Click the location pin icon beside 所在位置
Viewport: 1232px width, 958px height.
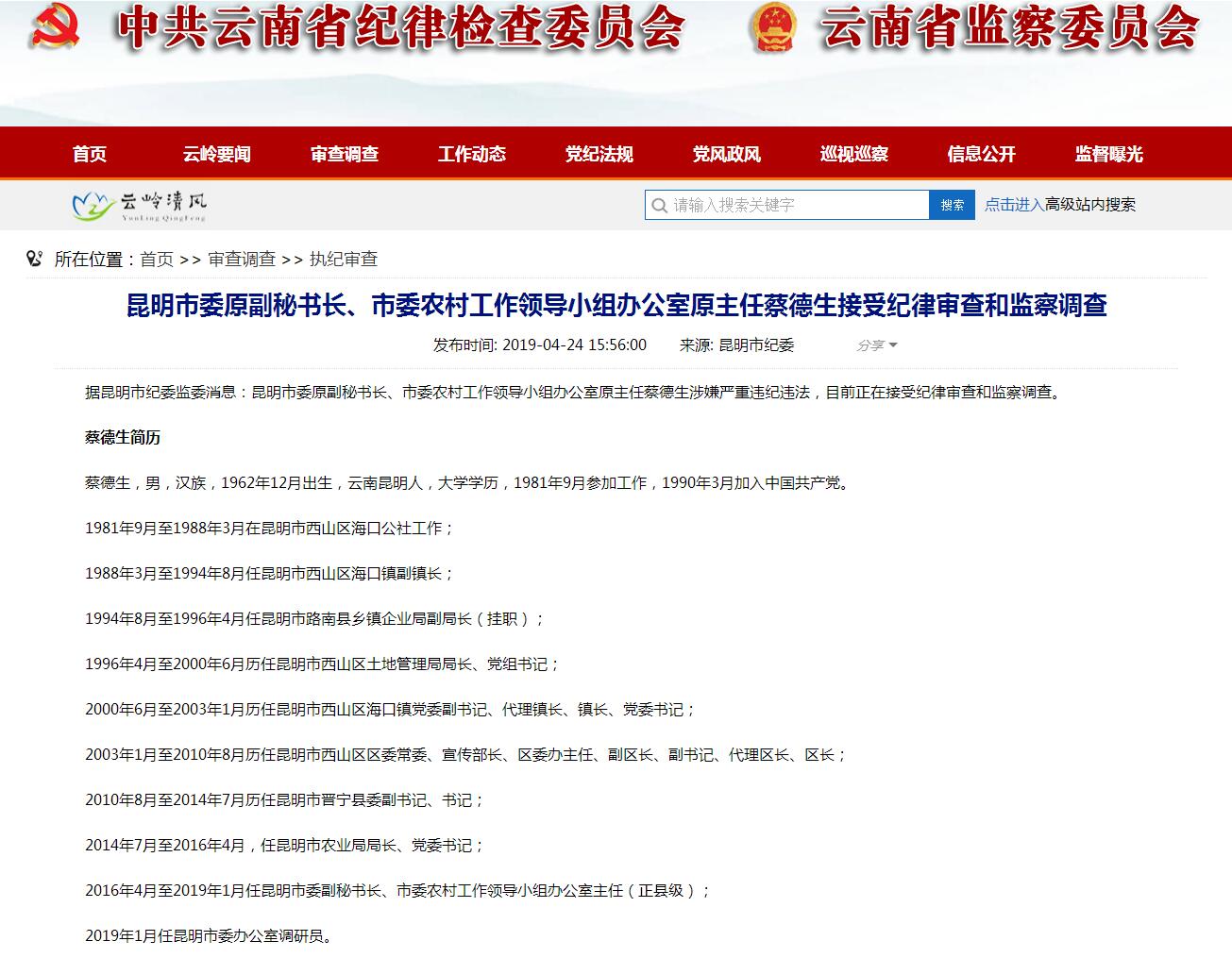35,259
